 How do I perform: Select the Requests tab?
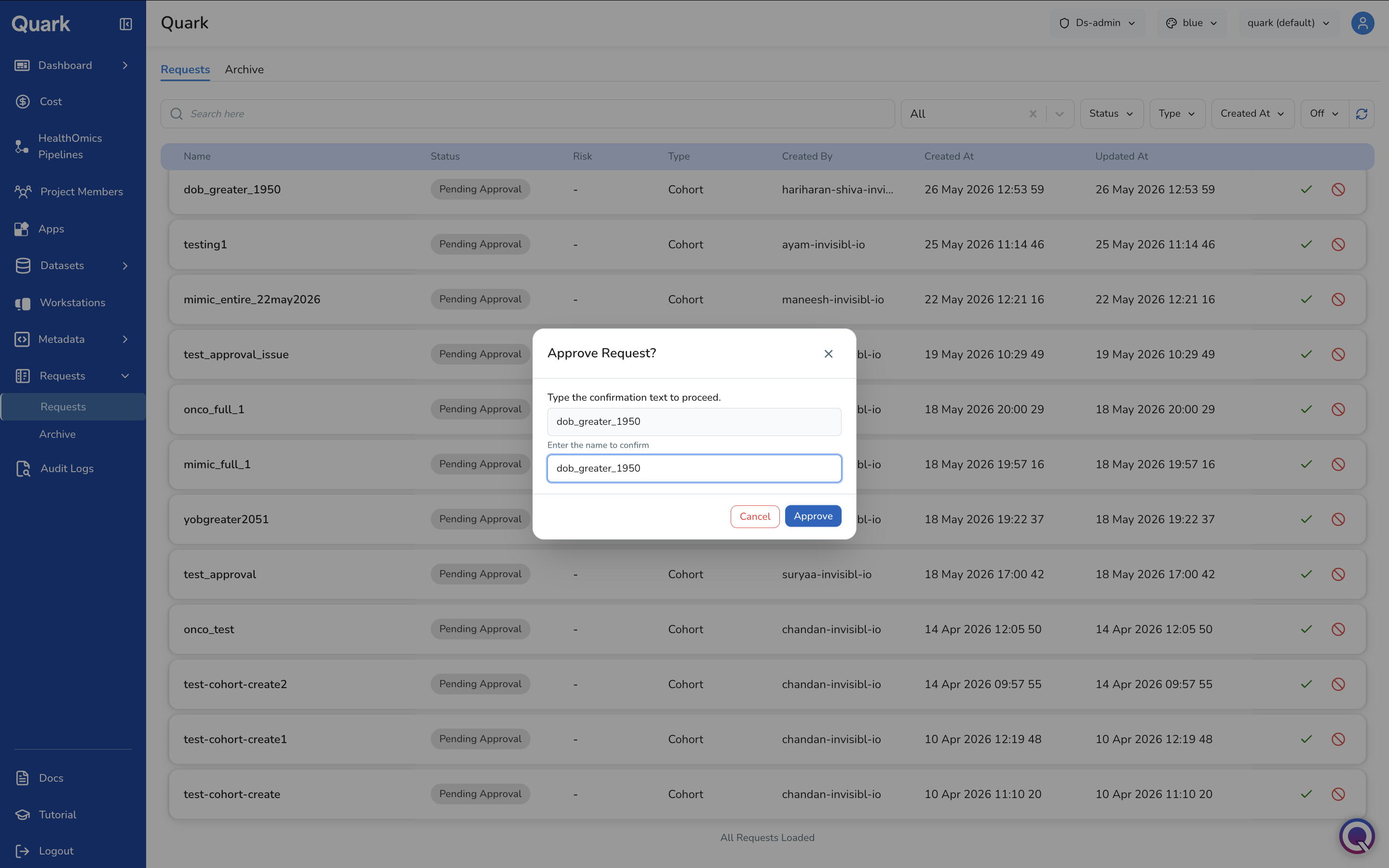tap(185, 69)
